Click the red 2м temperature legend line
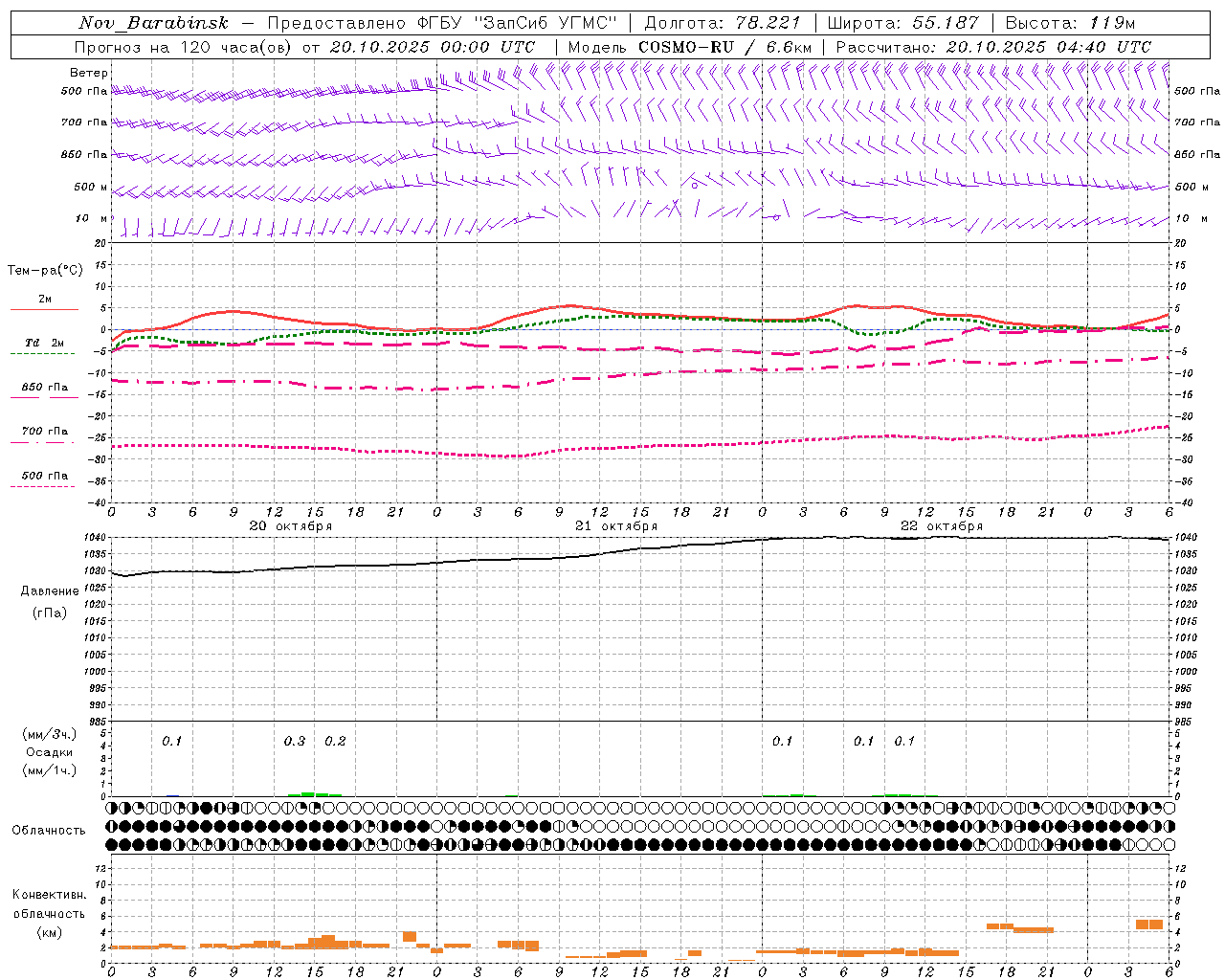The height and width of the screenshot is (980, 1225). pos(44,309)
